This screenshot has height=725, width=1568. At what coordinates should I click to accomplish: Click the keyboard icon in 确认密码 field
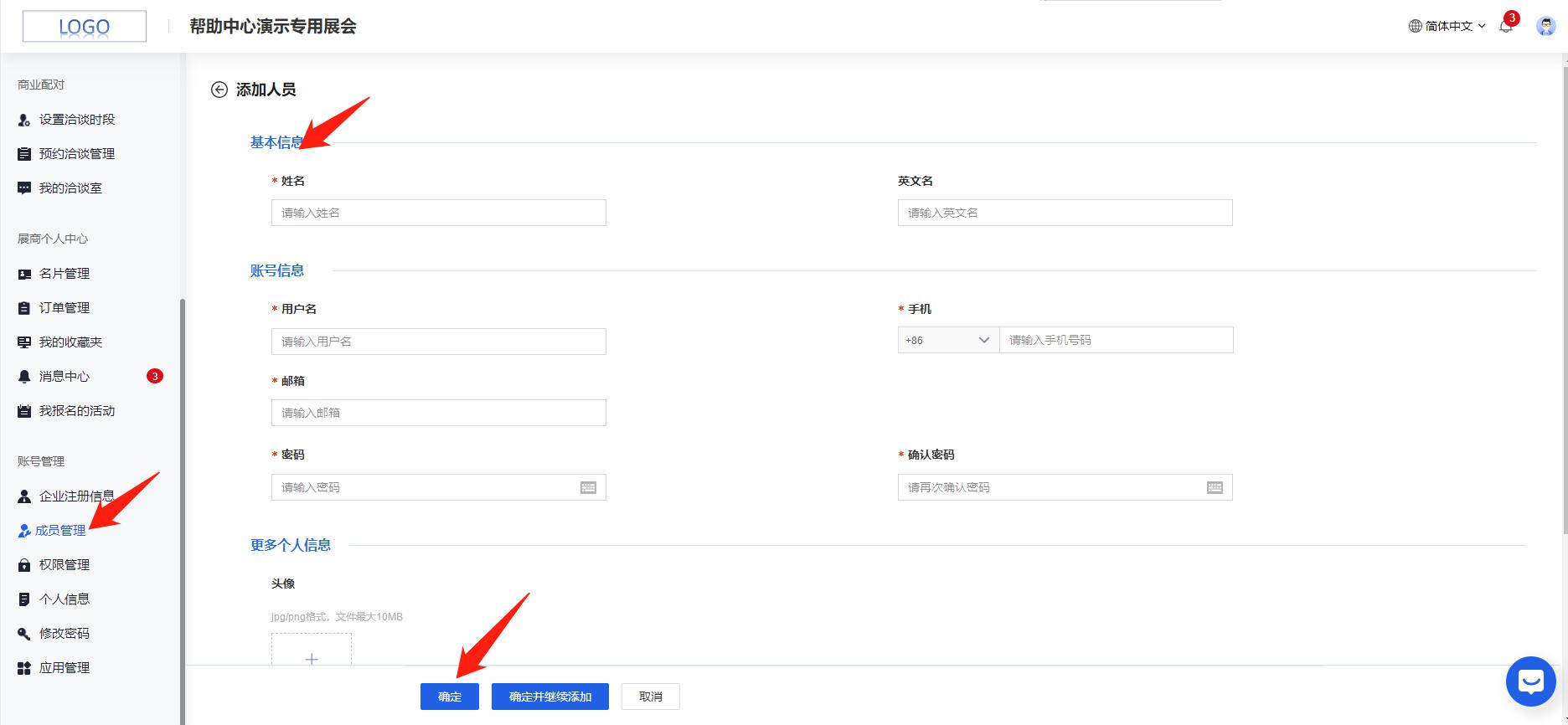[1215, 487]
